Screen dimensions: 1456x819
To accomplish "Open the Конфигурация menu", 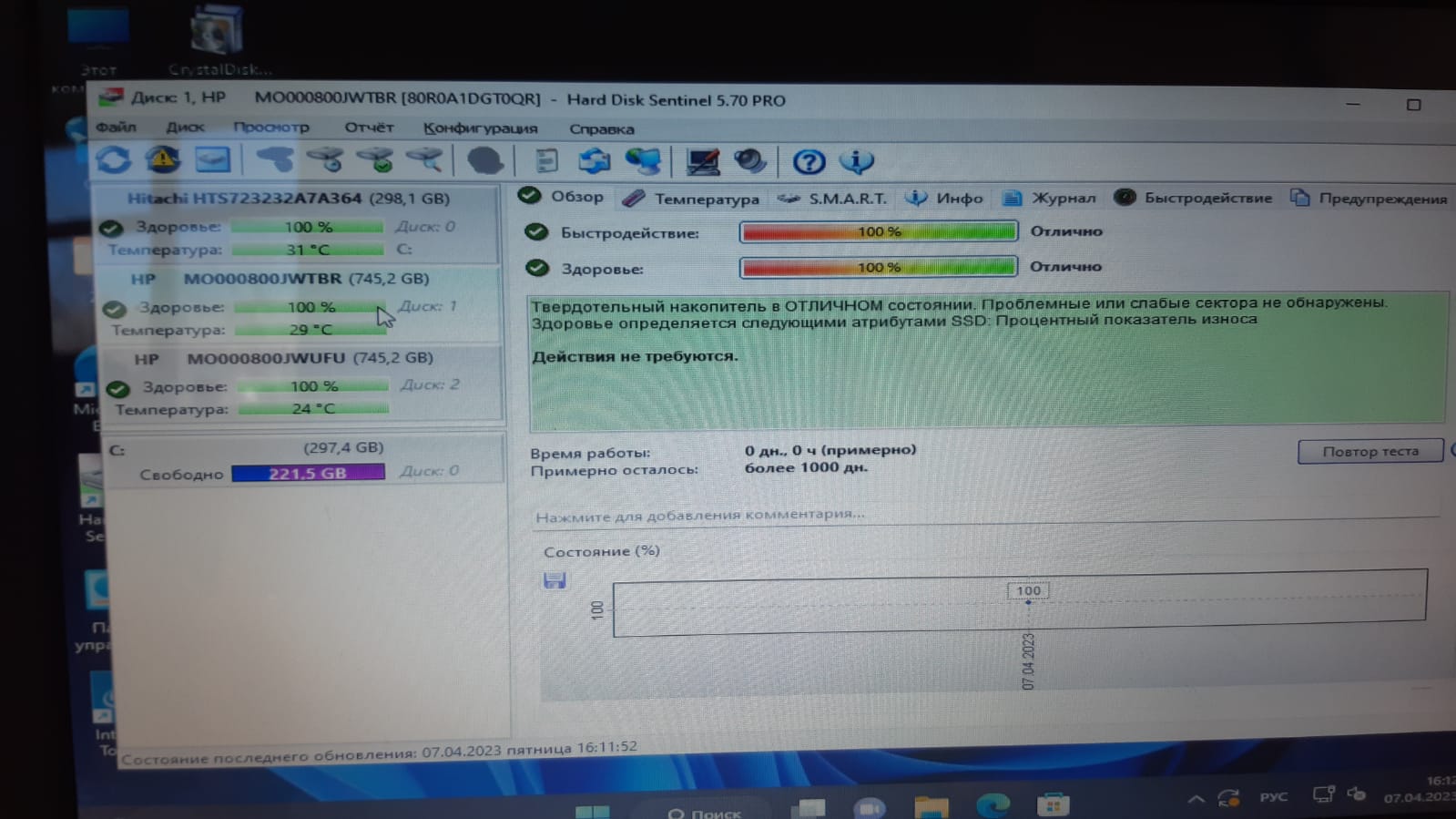I will [x=480, y=128].
